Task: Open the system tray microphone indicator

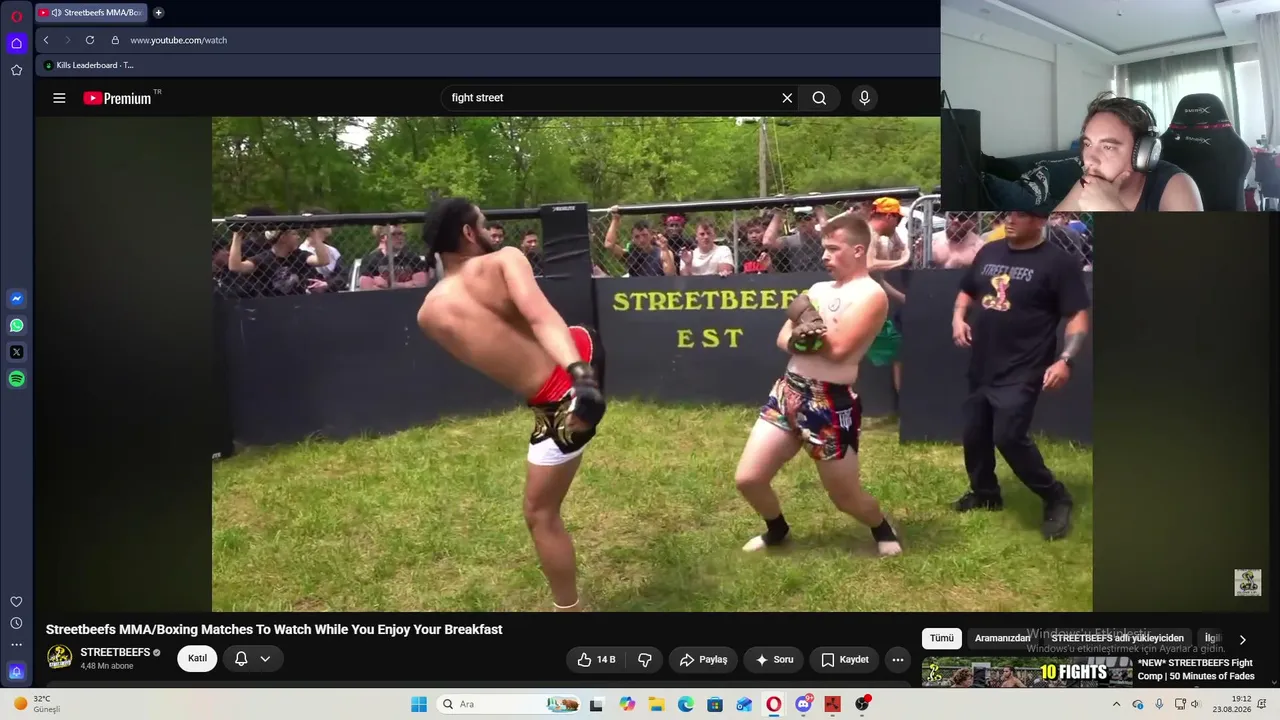Action: (1159, 704)
